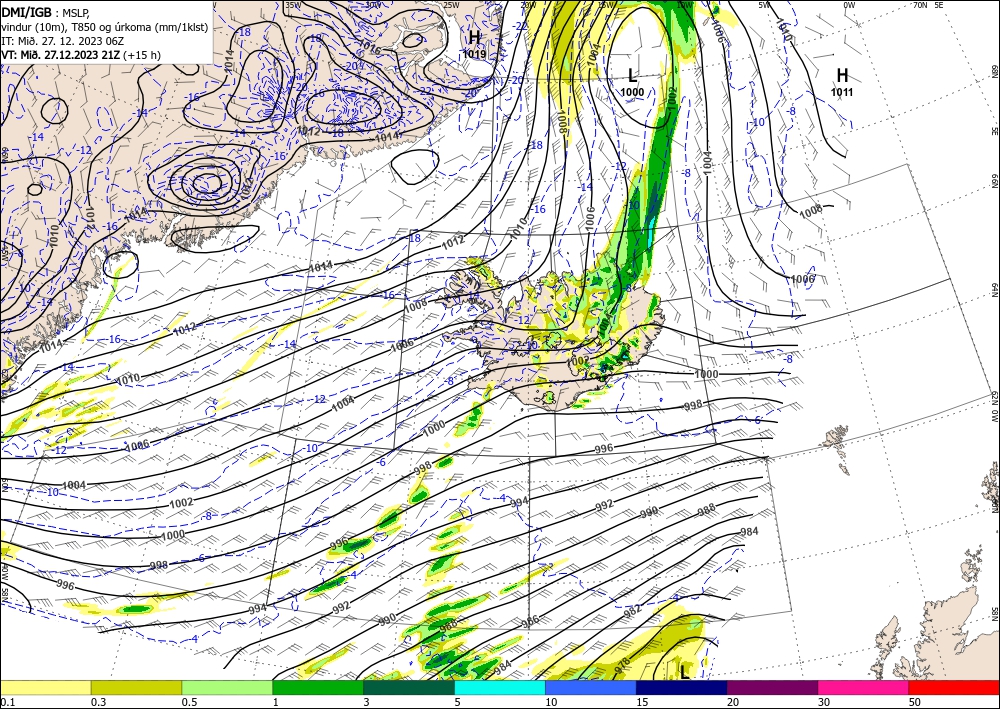Click the navy 15–20 legend color segment
The width and height of the screenshot is (1000, 709).
click(x=682, y=687)
